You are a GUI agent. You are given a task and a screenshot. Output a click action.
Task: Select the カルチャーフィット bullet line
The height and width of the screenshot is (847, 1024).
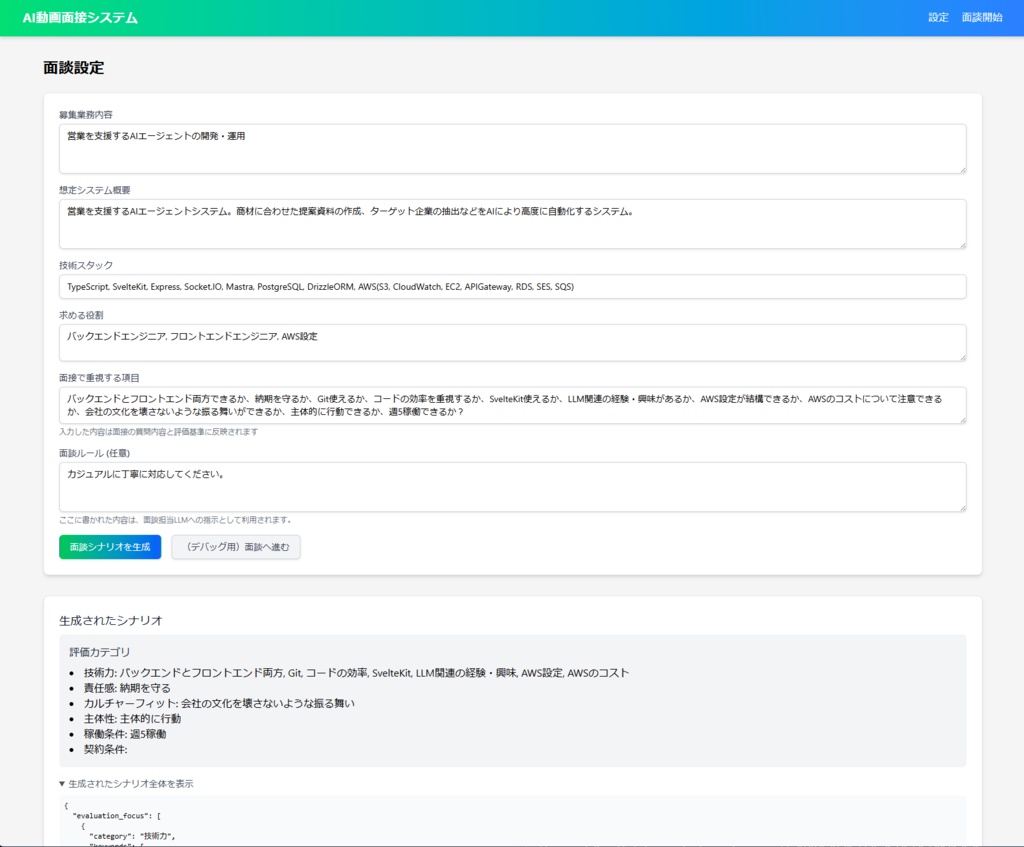coord(219,703)
